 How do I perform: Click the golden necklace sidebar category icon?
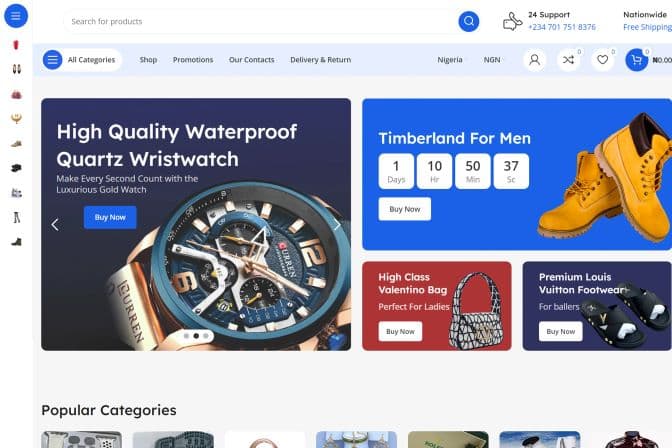tap(16, 119)
